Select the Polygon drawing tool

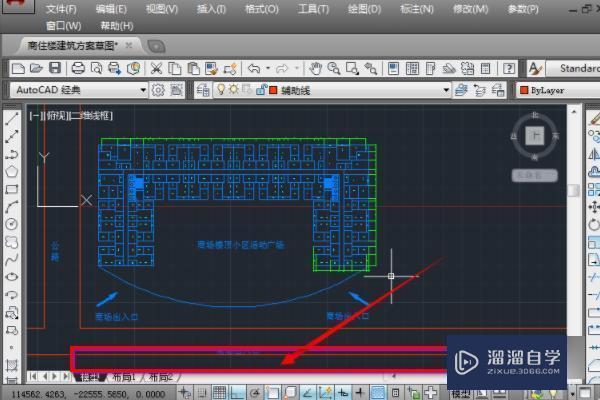11,171
